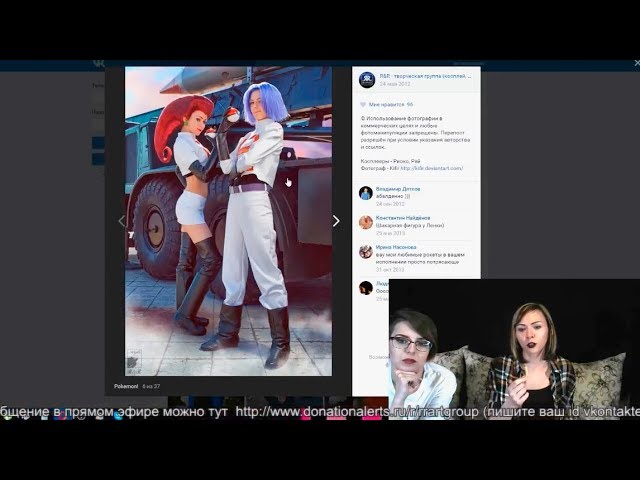This screenshot has width=640, height=480.
Task: Open the kifir.deviantart.com photographer link
Action: [x=431, y=168]
